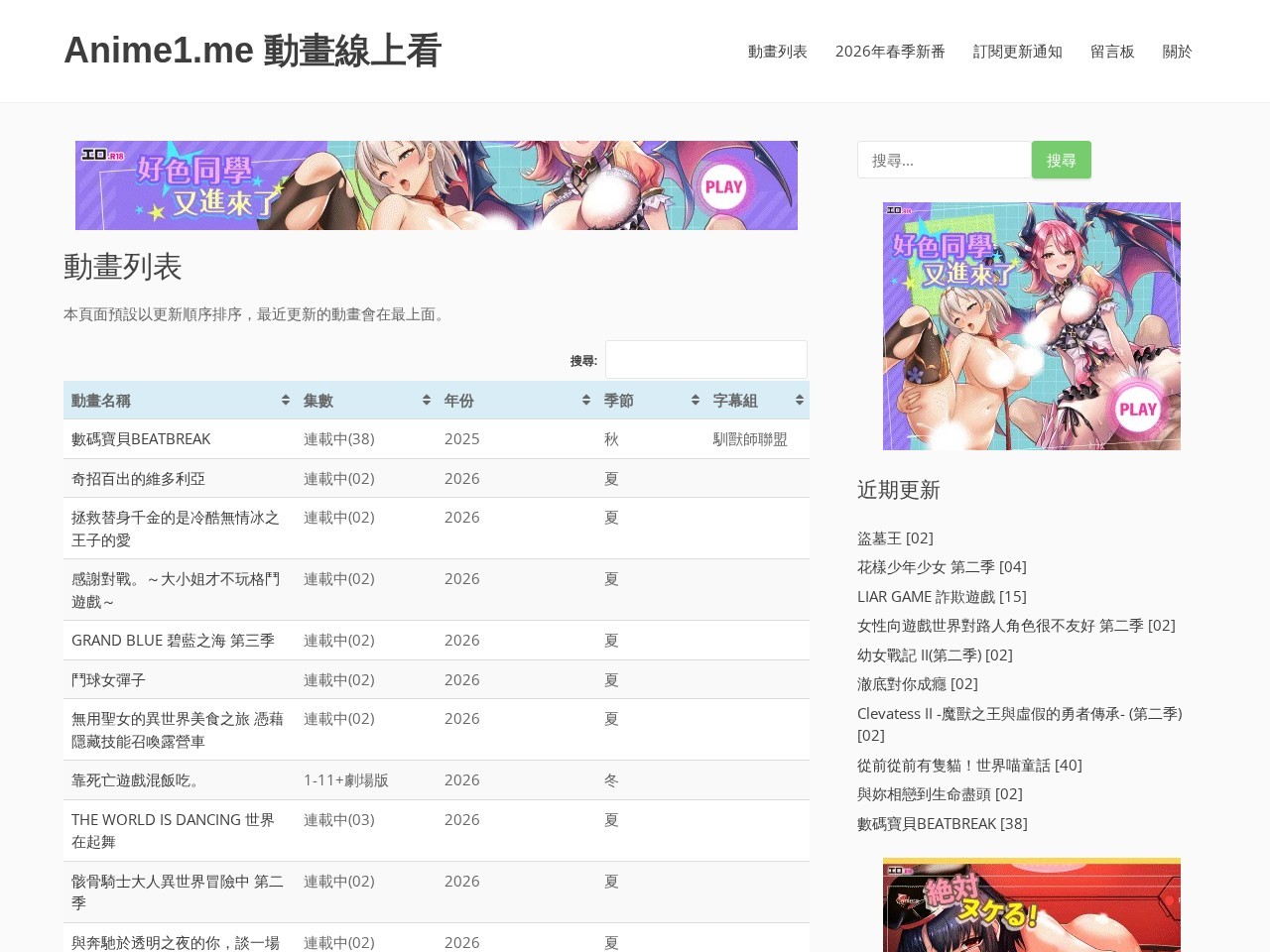Viewport: 1270px width, 952px height.
Task: Click 冬 season cell in the table
Action: click(x=611, y=780)
